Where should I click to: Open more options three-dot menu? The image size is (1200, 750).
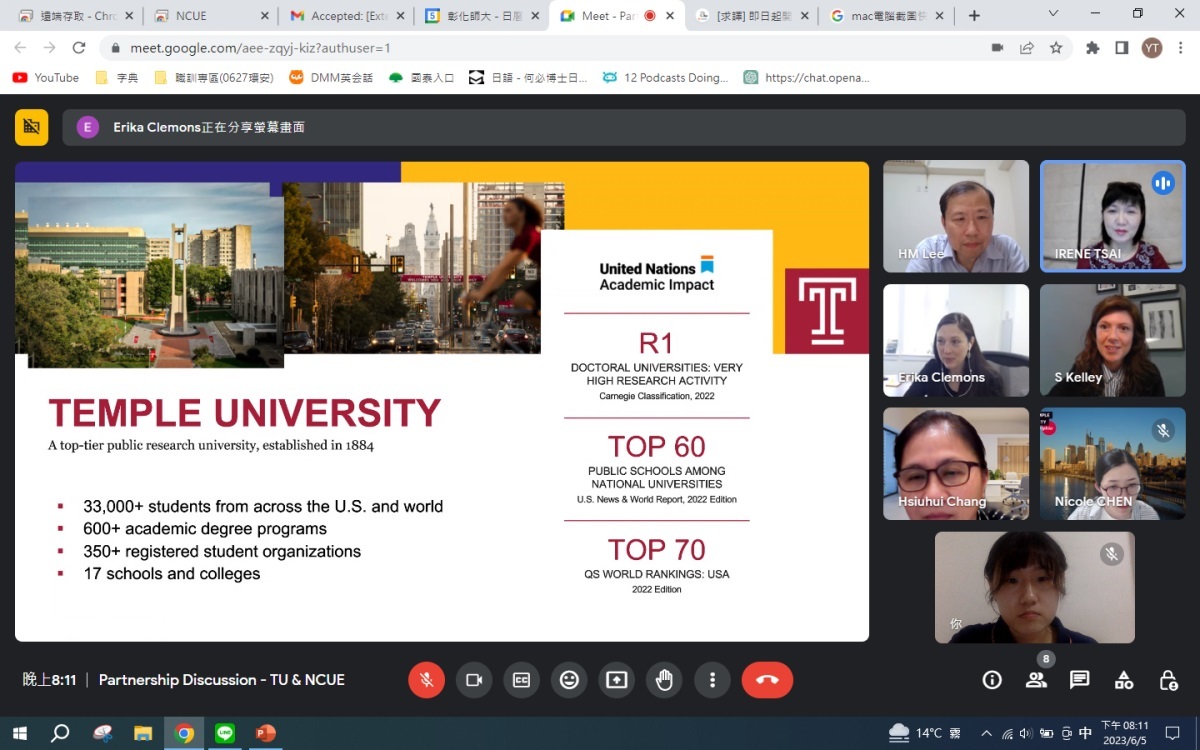pyautogui.click(x=712, y=680)
